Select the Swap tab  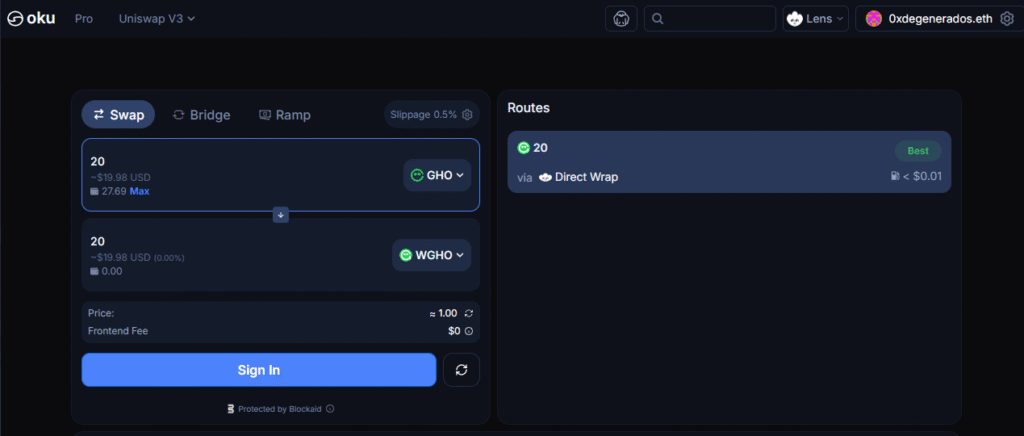click(118, 115)
